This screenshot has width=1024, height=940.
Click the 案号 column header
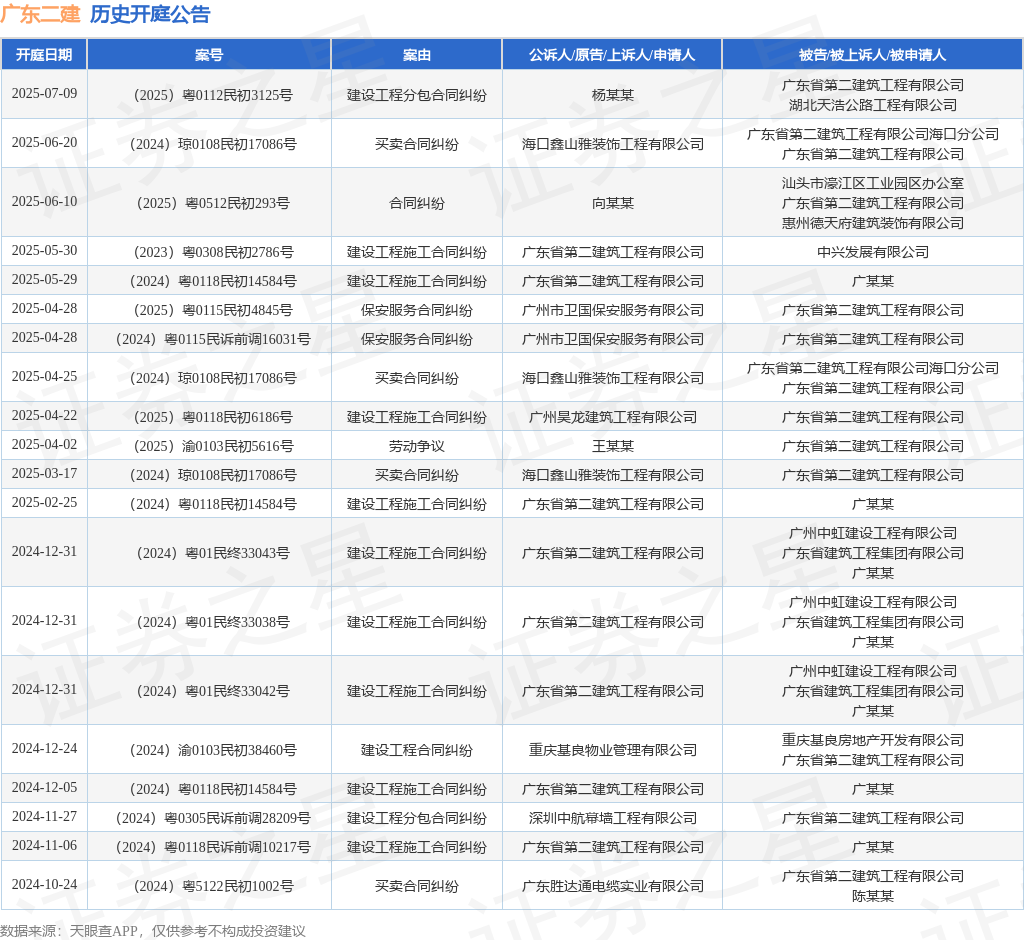(x=209, y=55)
